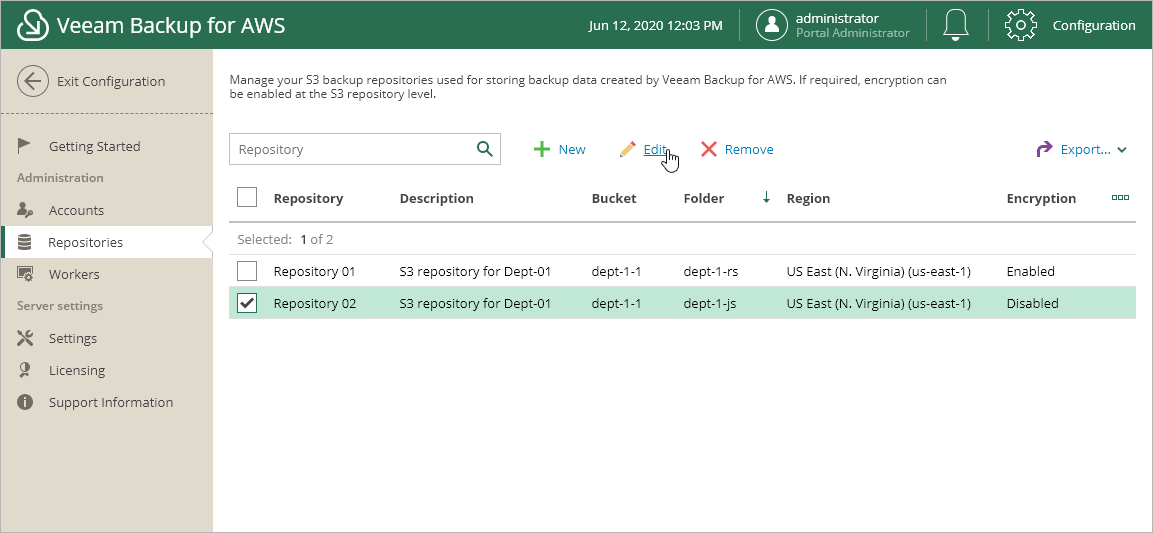
Task: Click the Export... link
Action: click(x=1085, y=149)
